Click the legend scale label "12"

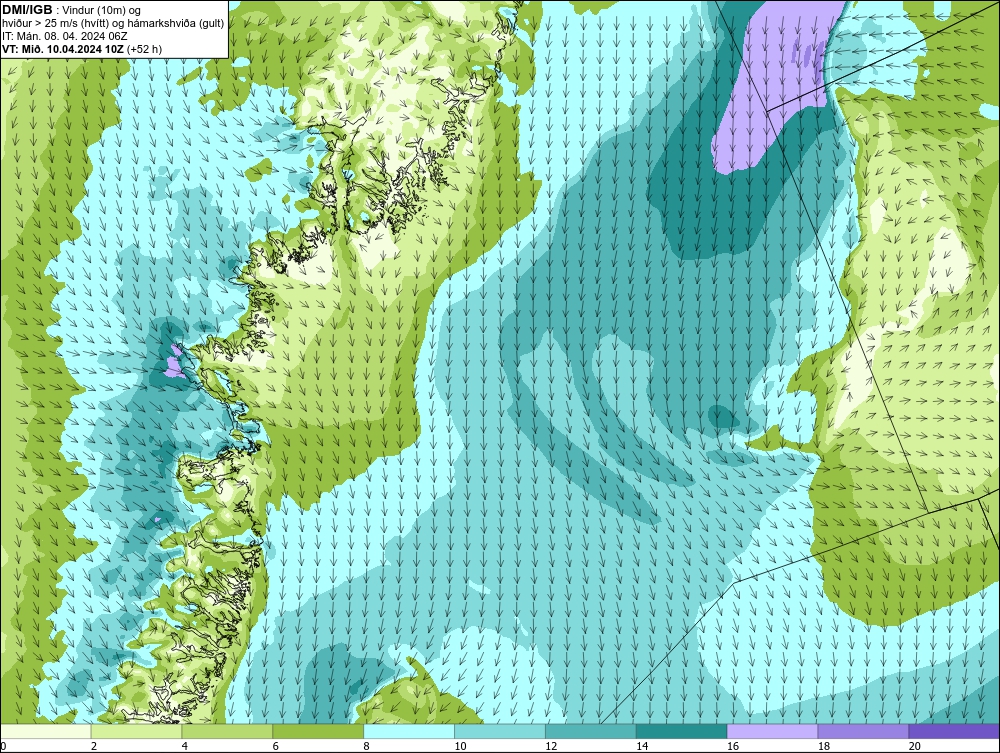(551, 746)
